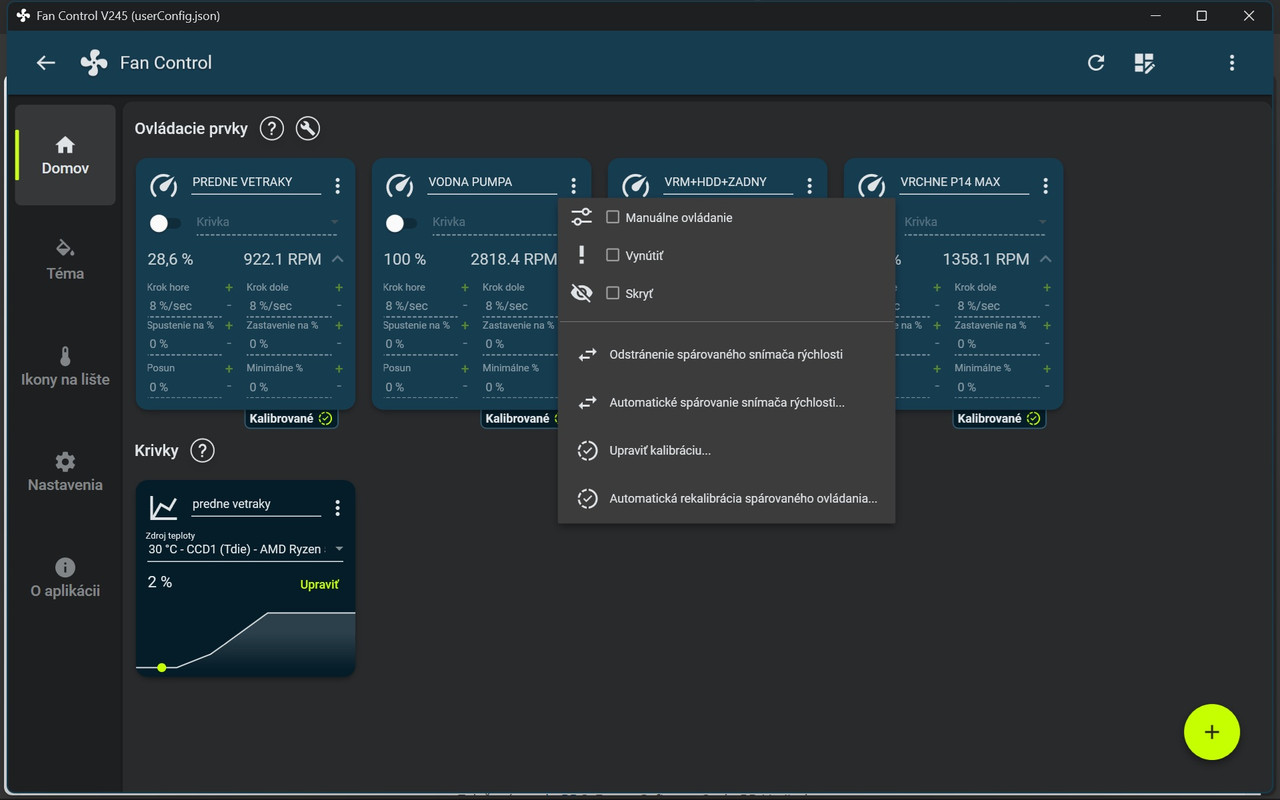1280x800 pixels.
Task: Click the green point on the curve graph
Action: [x=162, y=667]
